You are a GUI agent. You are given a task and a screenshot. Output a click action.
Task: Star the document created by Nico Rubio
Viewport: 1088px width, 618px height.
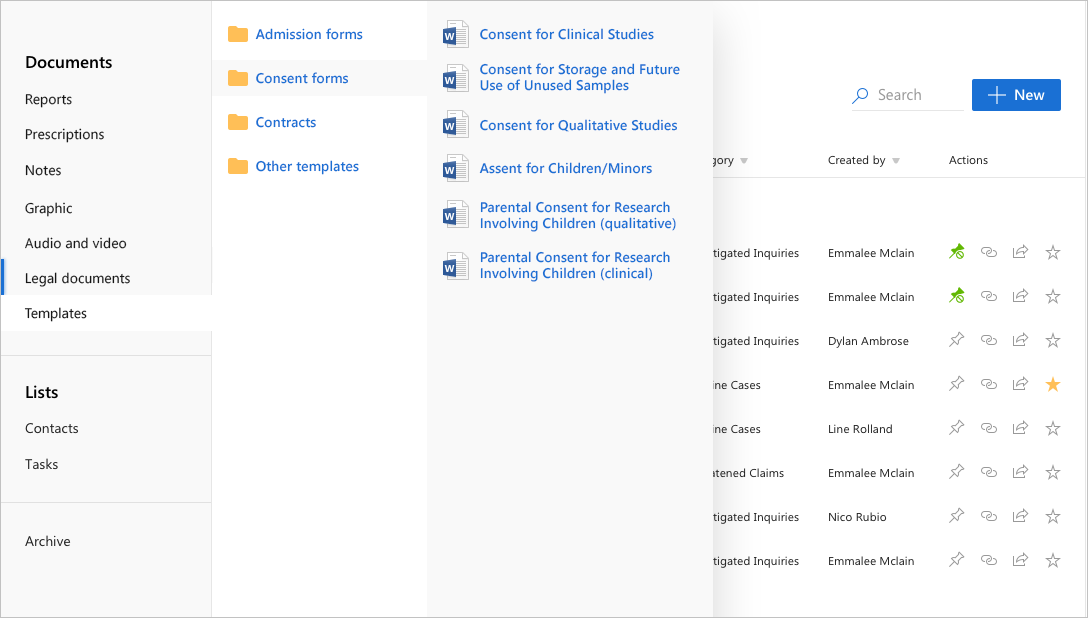(x=1052, y=515)
